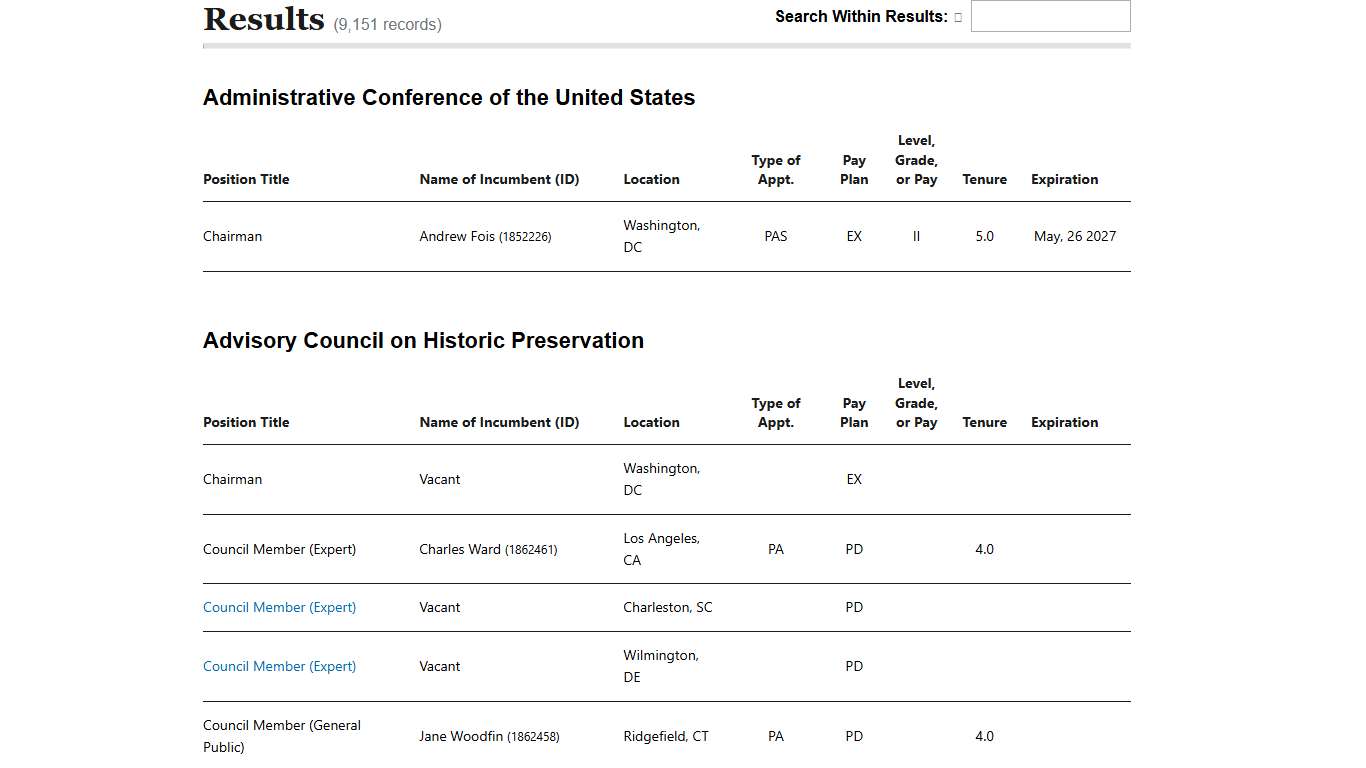Open the Council Member (Expert) link for Charleston, SC
Viewport: 1366px width, 768px height.
click(x=279, y=607)
